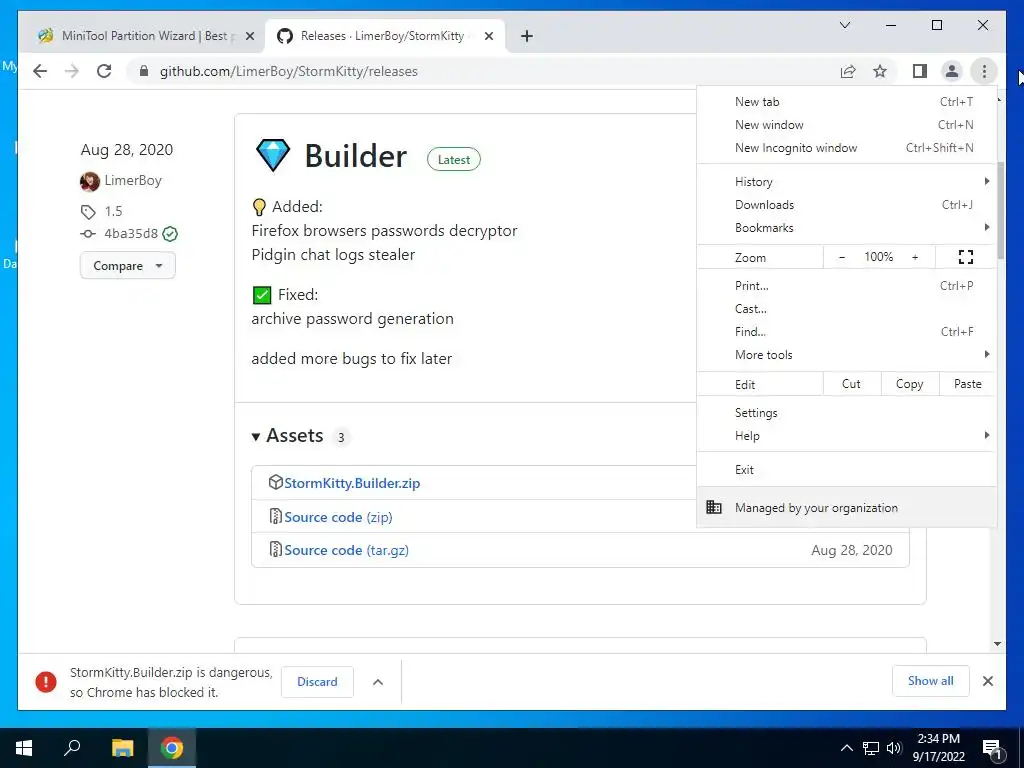Open the 1.5 tag link
This screenshot has height=768, width=1024.
click(114, 211)
